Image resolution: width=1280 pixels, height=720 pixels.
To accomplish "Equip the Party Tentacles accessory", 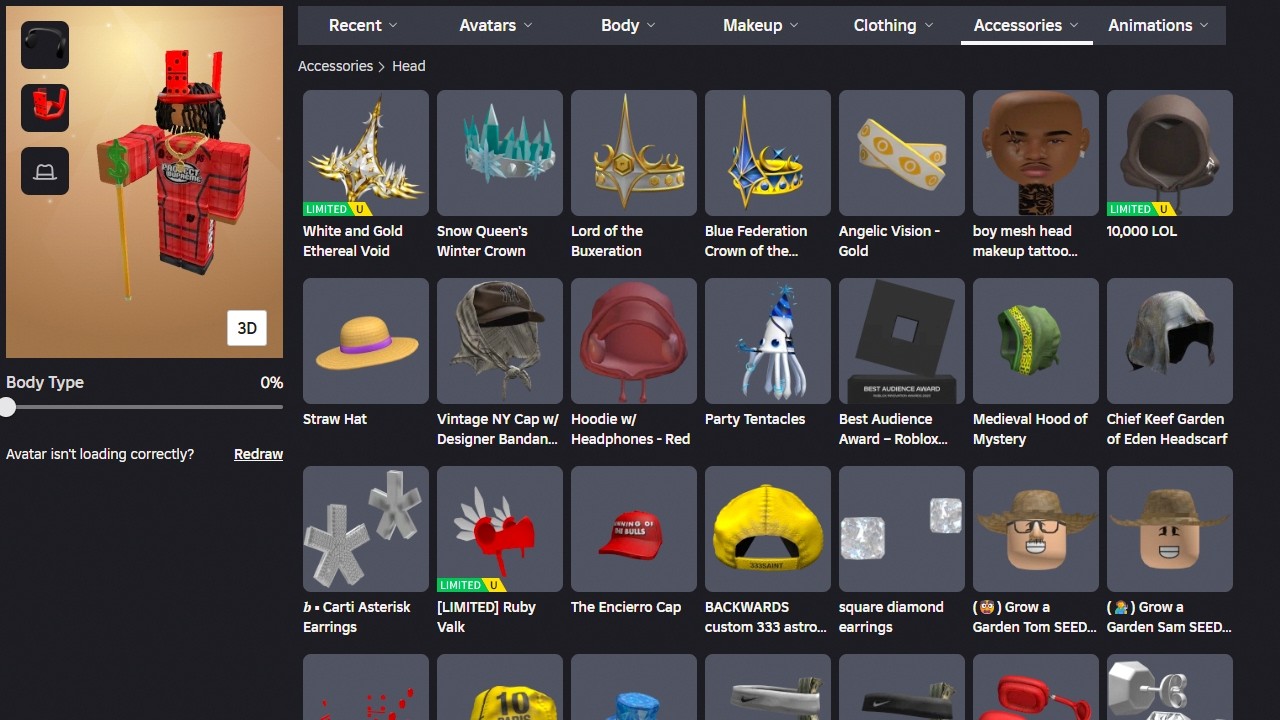I will (x=768, y=341).
